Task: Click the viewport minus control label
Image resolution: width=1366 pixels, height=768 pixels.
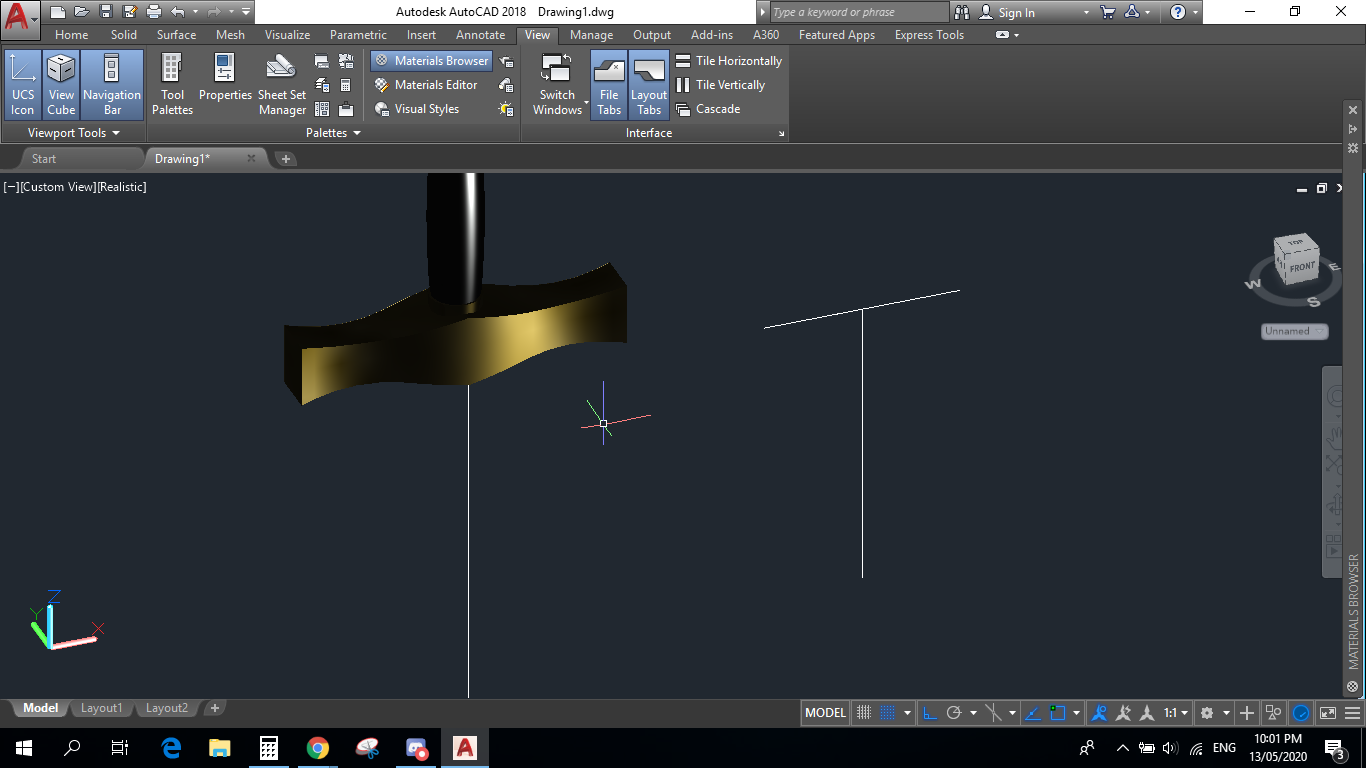Action: (11, 187)
